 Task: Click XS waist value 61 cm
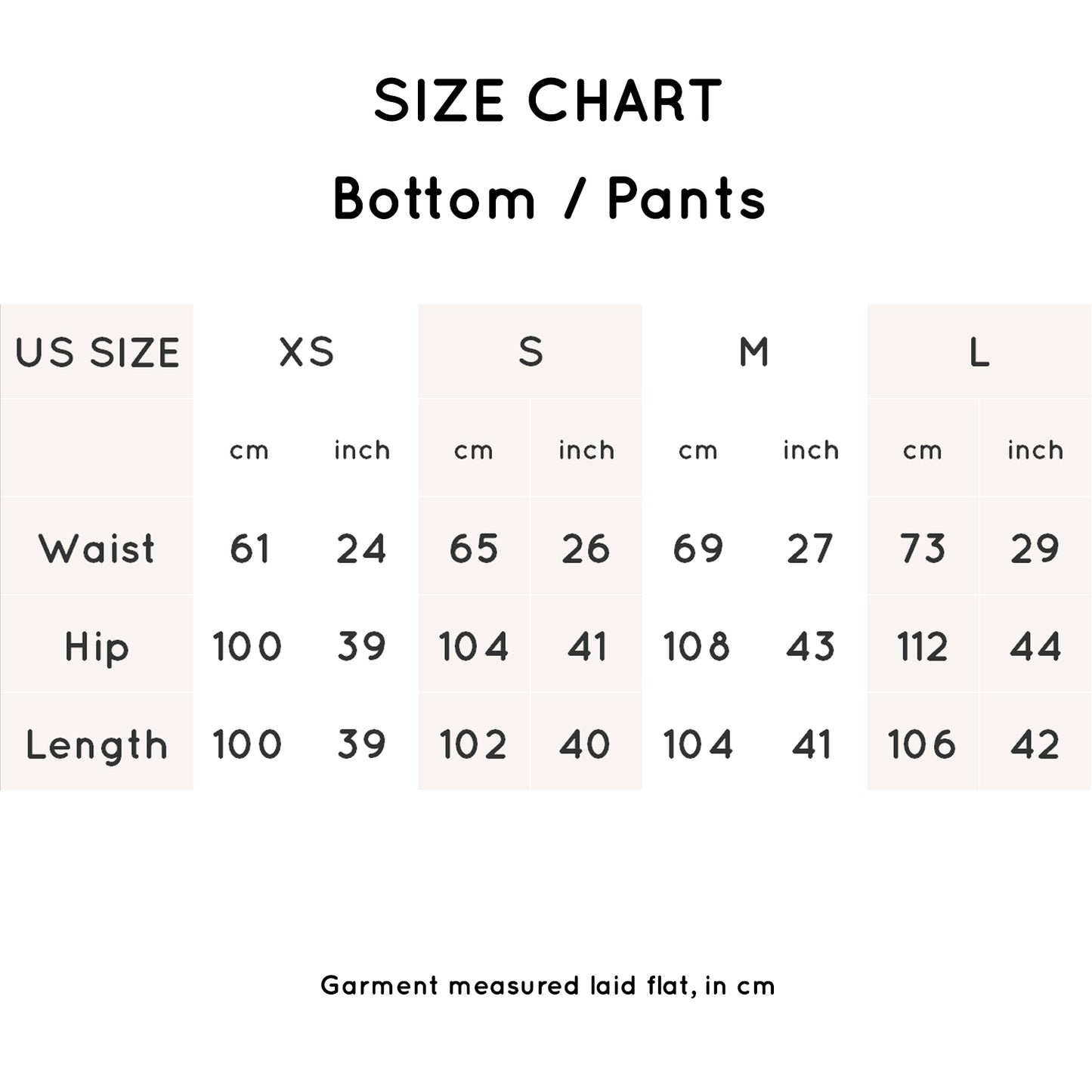coord(249,549)
